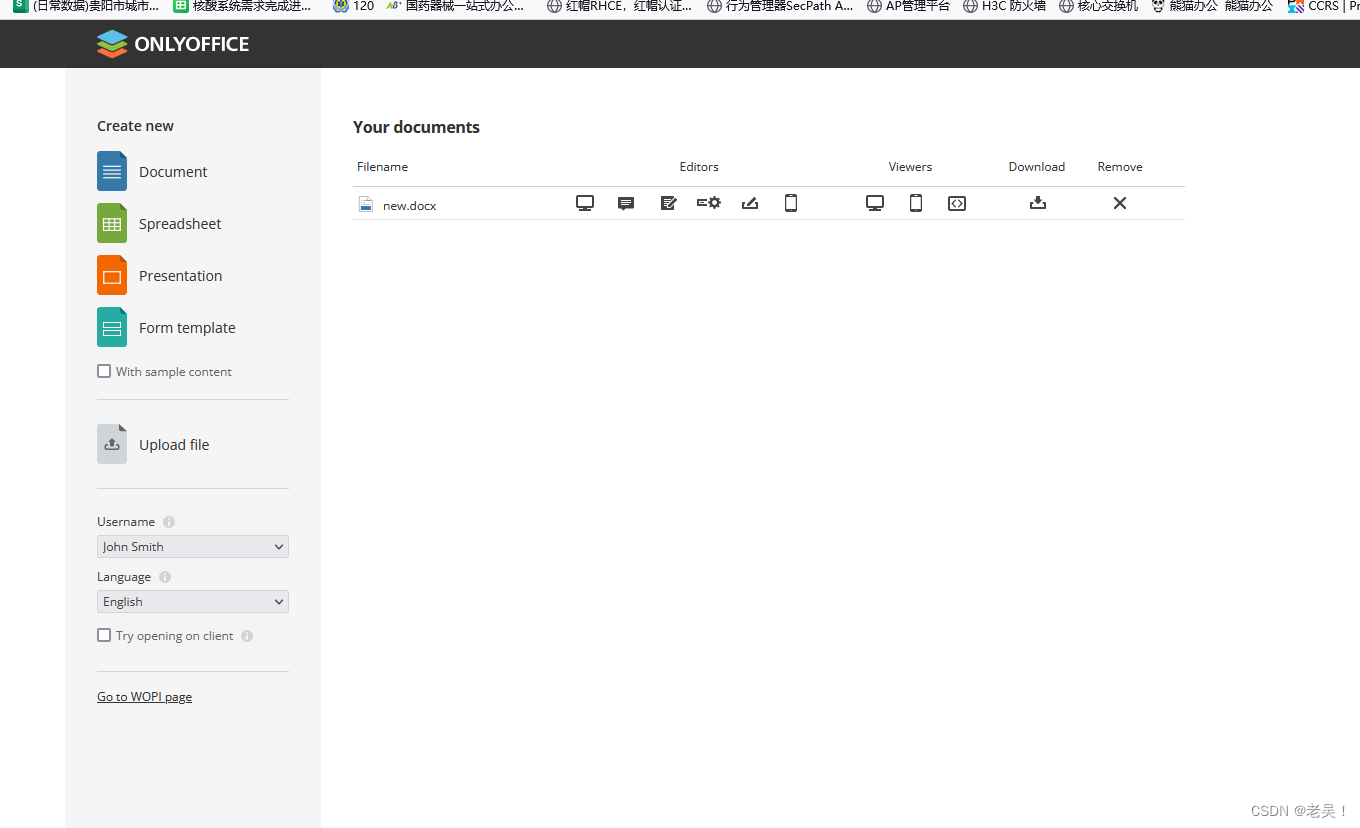The width and height of the screenshot is (1360, 828).
Task: Create a new Form template
Action: (167, 327)
